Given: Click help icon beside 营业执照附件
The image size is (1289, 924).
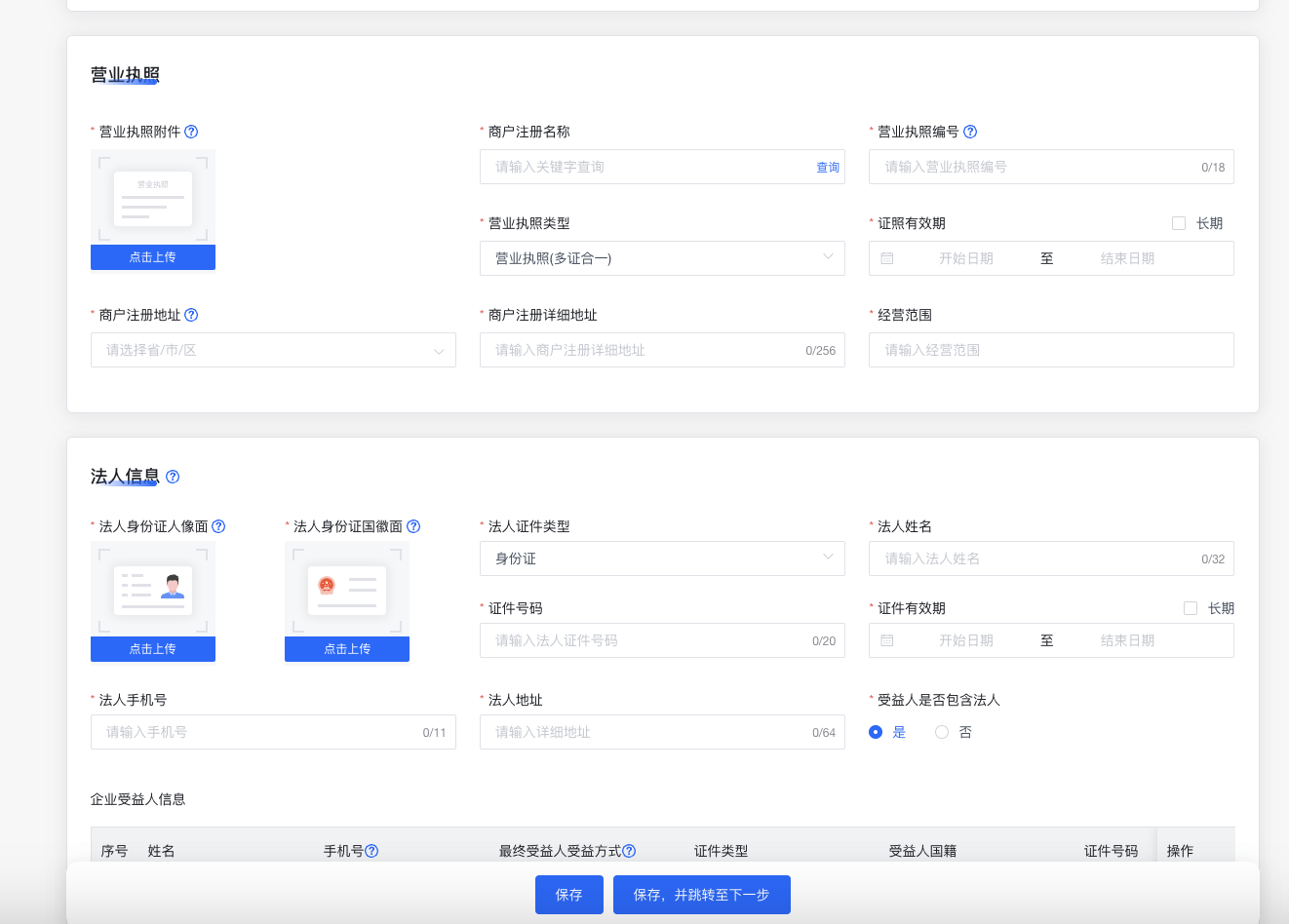Looking at the screenshot, I should [x=191, y=132].
